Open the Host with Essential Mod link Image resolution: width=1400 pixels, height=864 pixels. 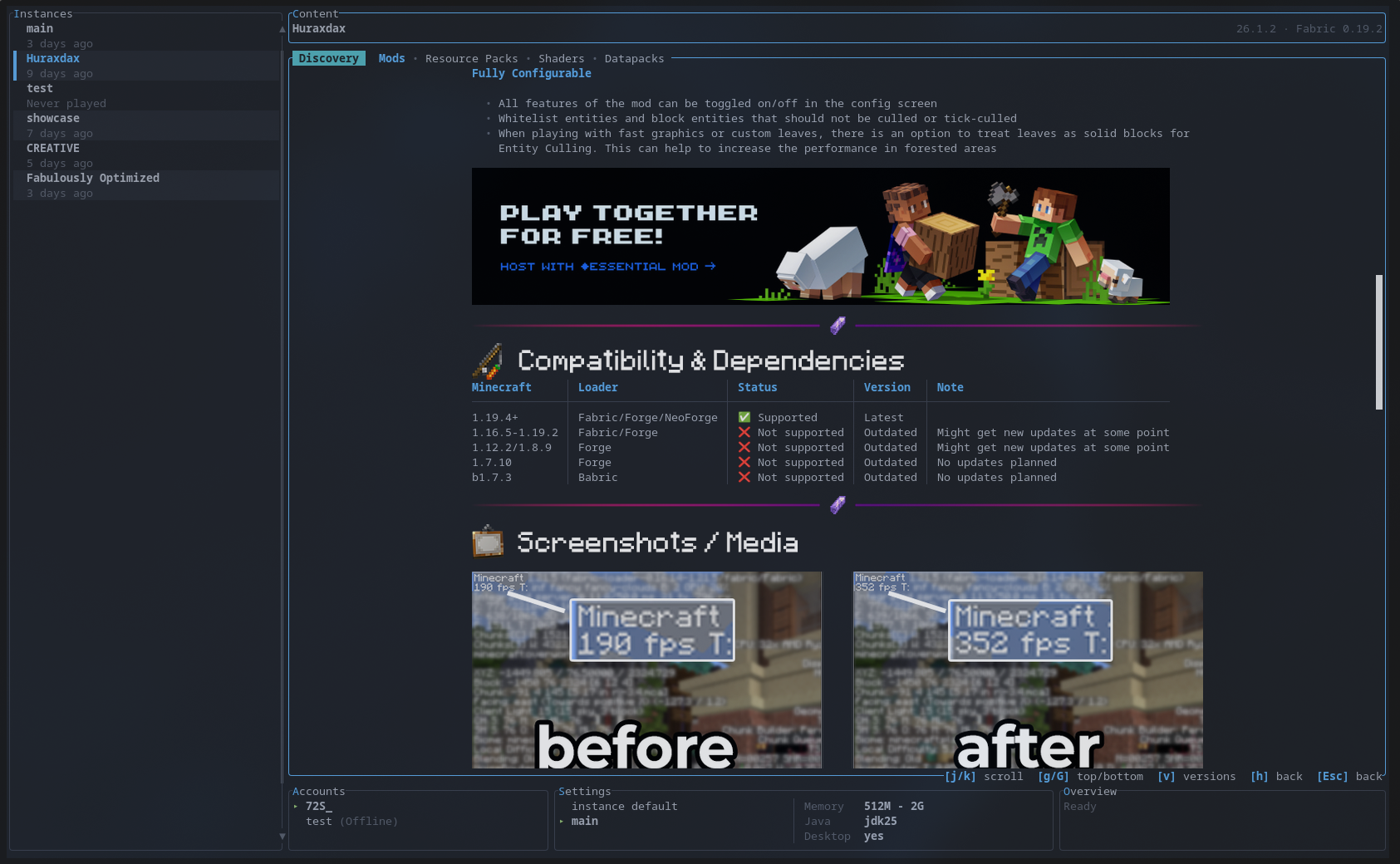tap(607, 267)
